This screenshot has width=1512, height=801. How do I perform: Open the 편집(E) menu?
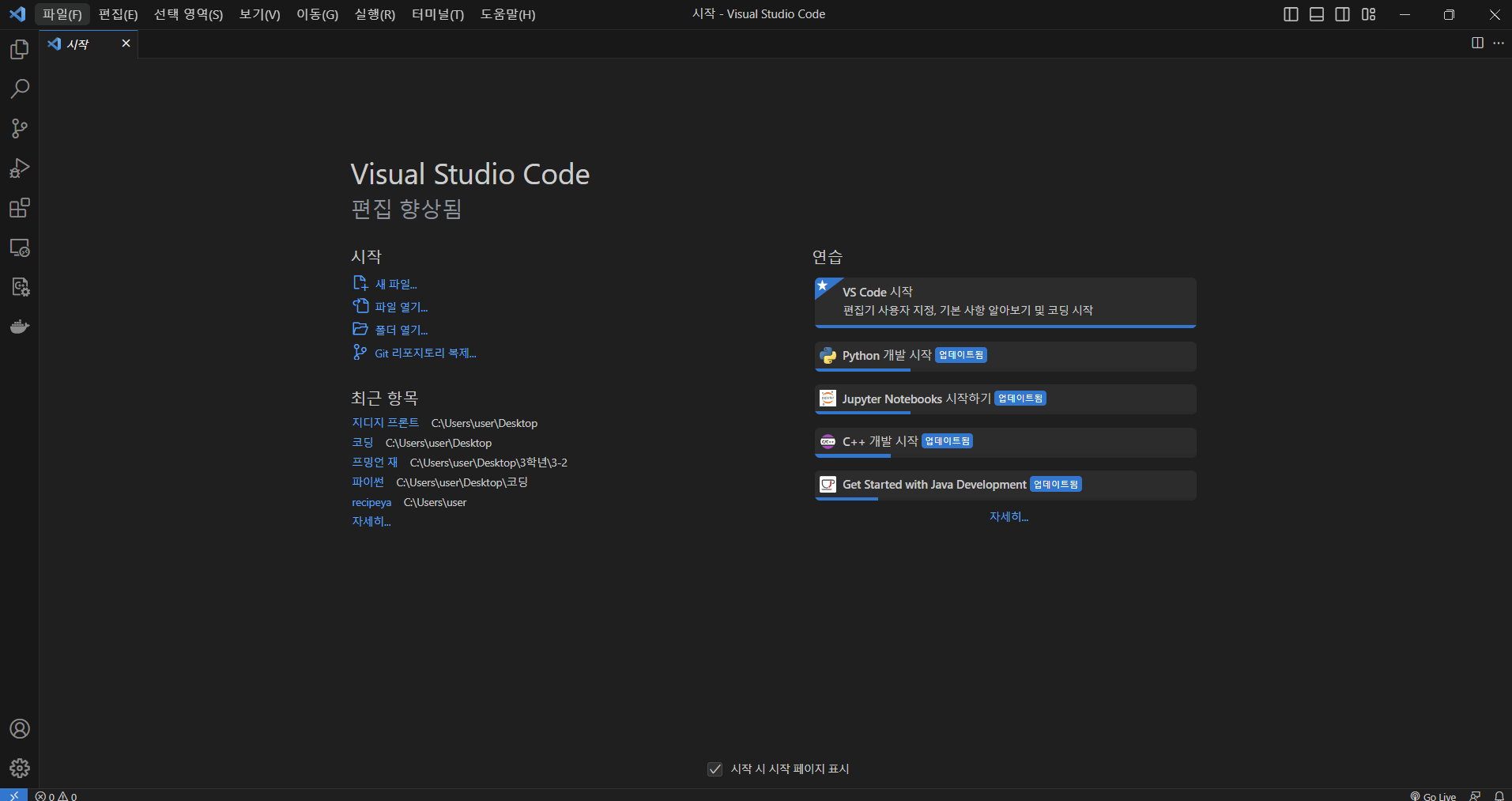tap(118, 14)
